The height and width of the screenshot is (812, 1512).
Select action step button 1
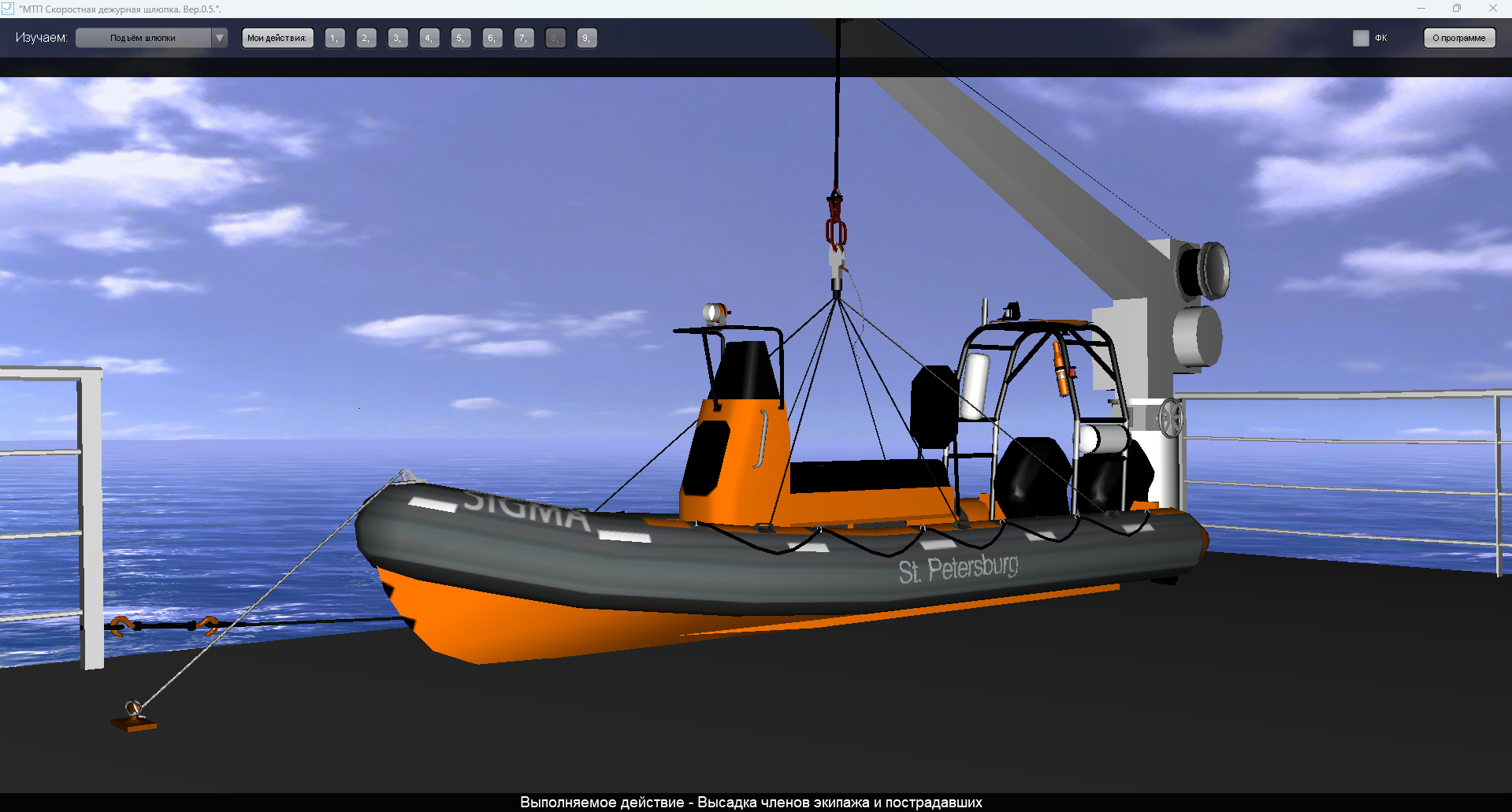[x=335, y=38]
